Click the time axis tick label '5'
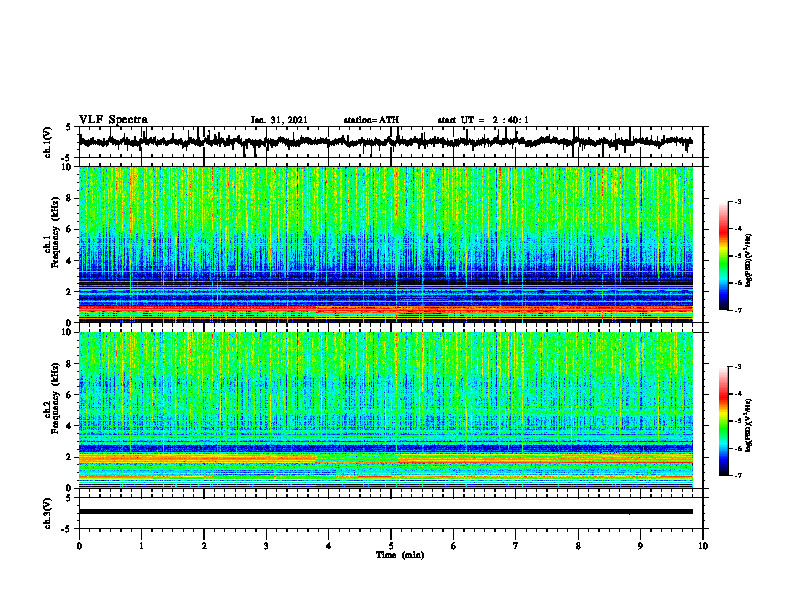The height and width of the screenshot is (612, 792). pos(391,546)
